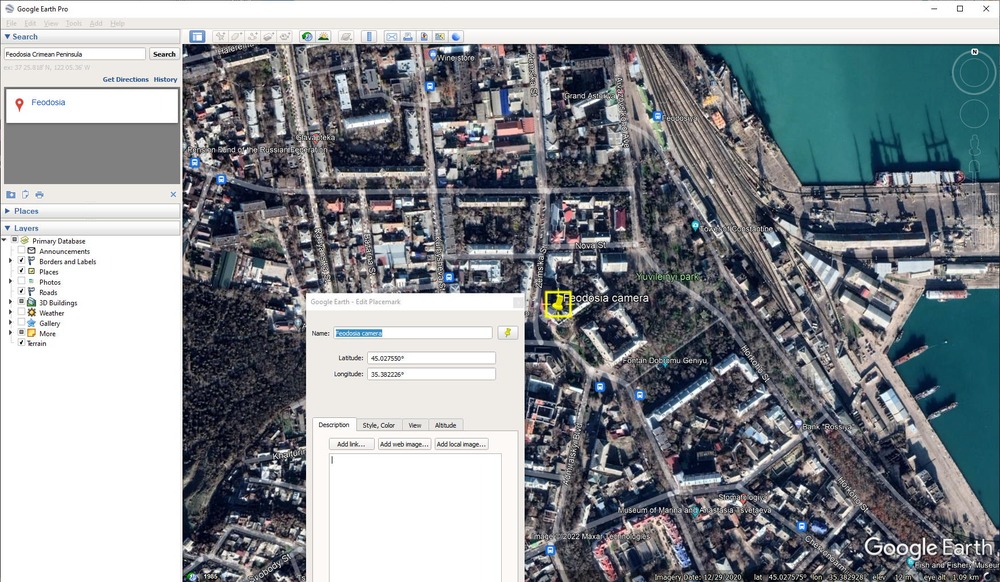Image resolution: width=1000 pixels, height=582 pixels.
Task: Click the print icon in search panel
Action: (x=40, y=194)
